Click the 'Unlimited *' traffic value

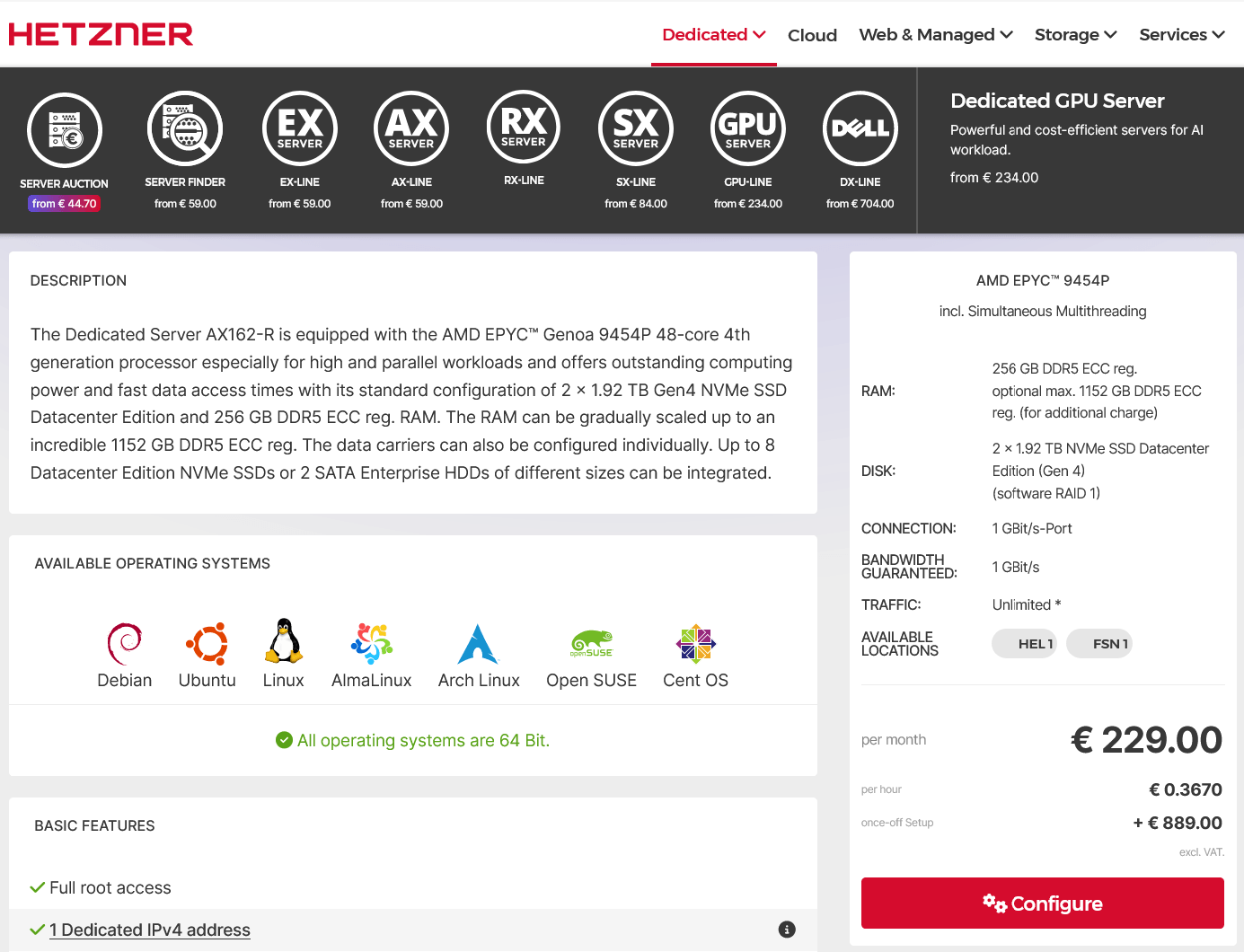click(x=1027, y=605)
